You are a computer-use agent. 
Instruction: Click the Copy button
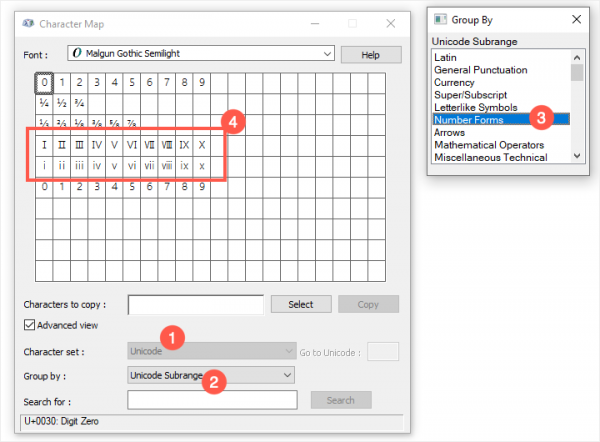(368, 304)
